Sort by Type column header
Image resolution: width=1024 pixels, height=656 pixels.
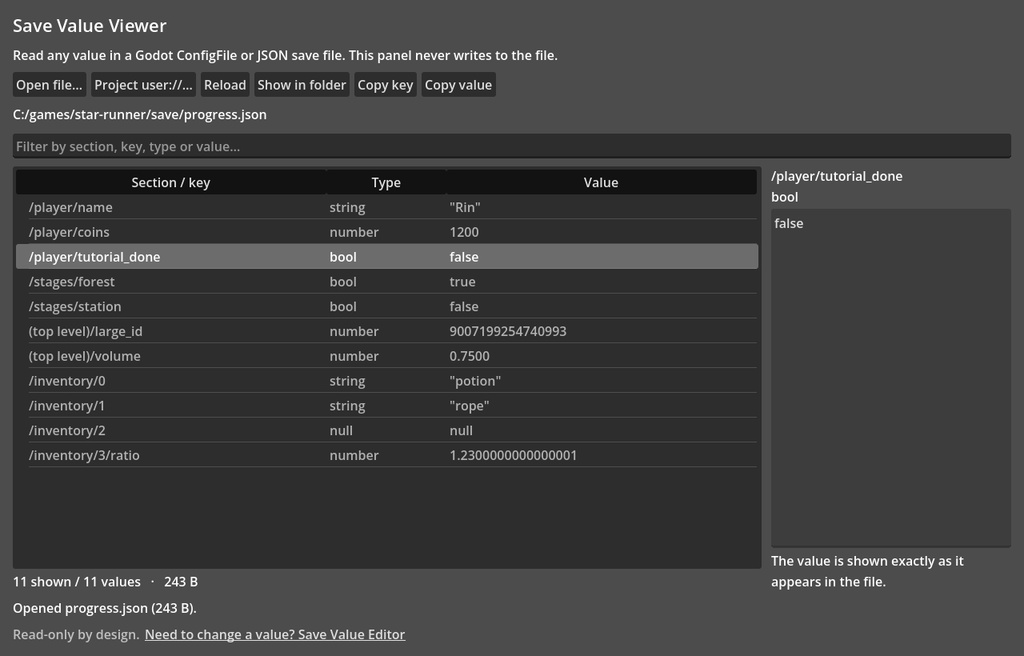[x=386, y=182]
